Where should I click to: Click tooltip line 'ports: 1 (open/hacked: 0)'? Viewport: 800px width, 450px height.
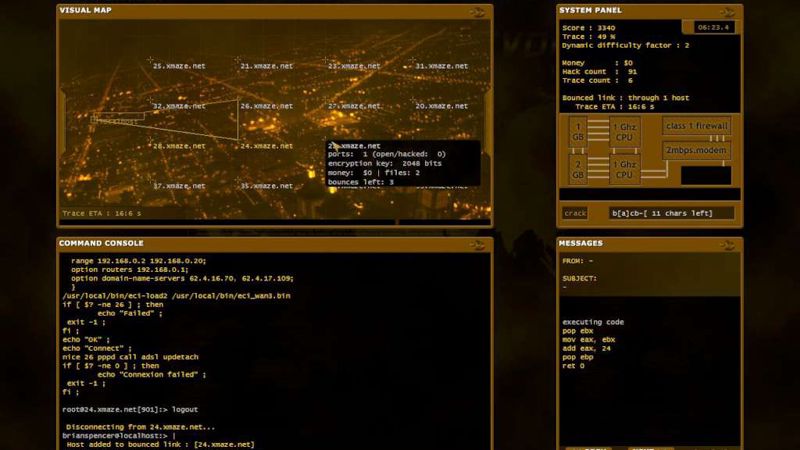tap(387, 154)
